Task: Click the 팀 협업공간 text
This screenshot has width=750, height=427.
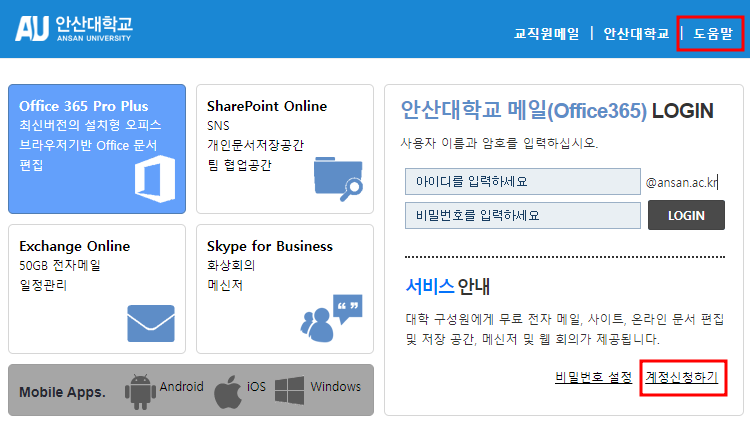Action: 239,165
